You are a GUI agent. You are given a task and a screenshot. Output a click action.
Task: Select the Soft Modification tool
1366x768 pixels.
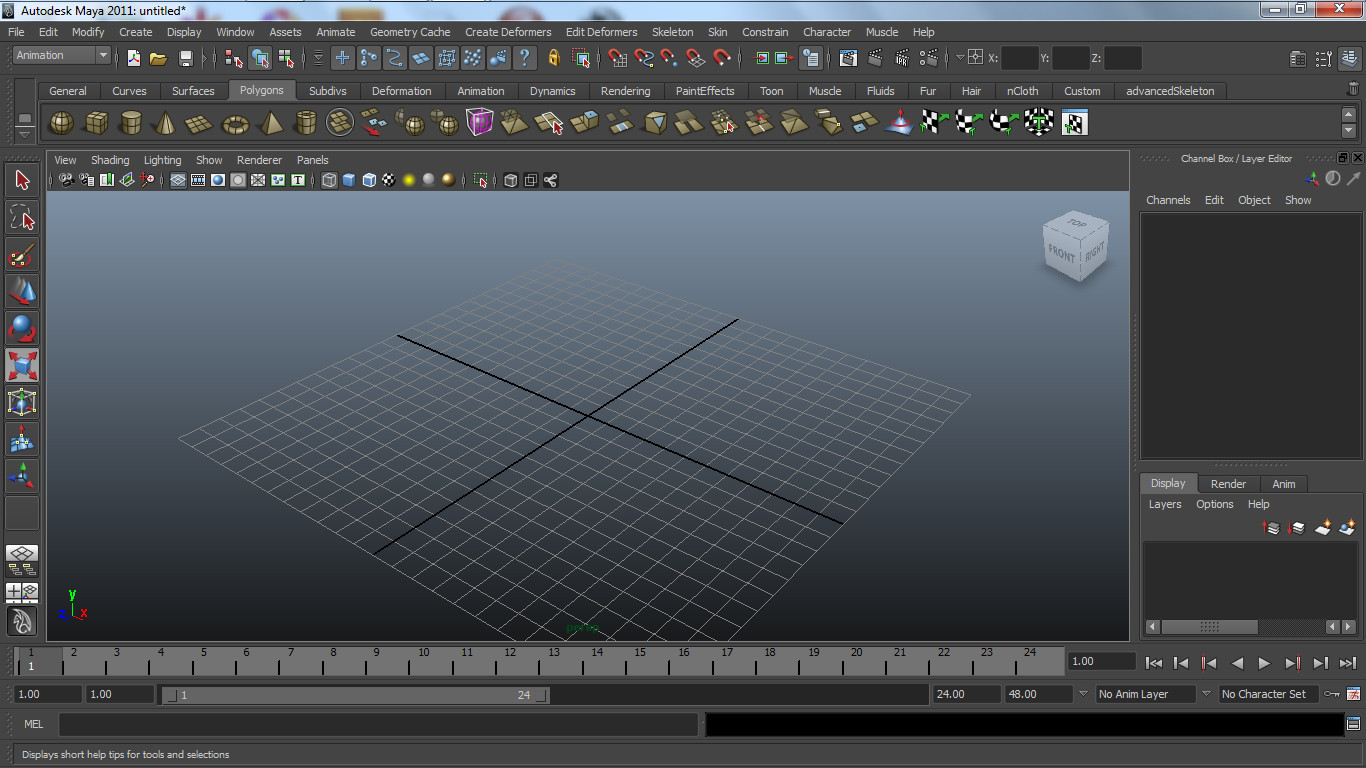click(x=22, y=439)
